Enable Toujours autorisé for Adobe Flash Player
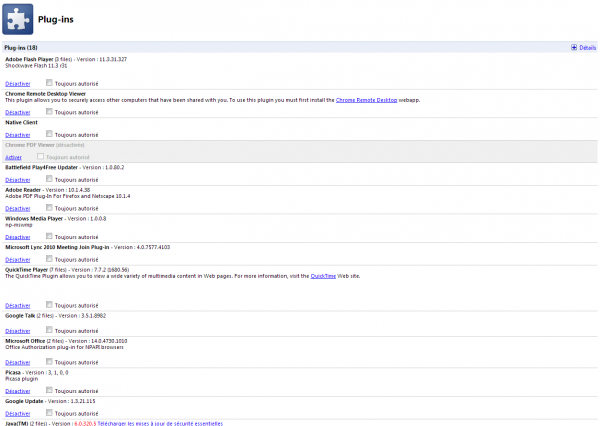The image size is (600, 426). (49, 82)
